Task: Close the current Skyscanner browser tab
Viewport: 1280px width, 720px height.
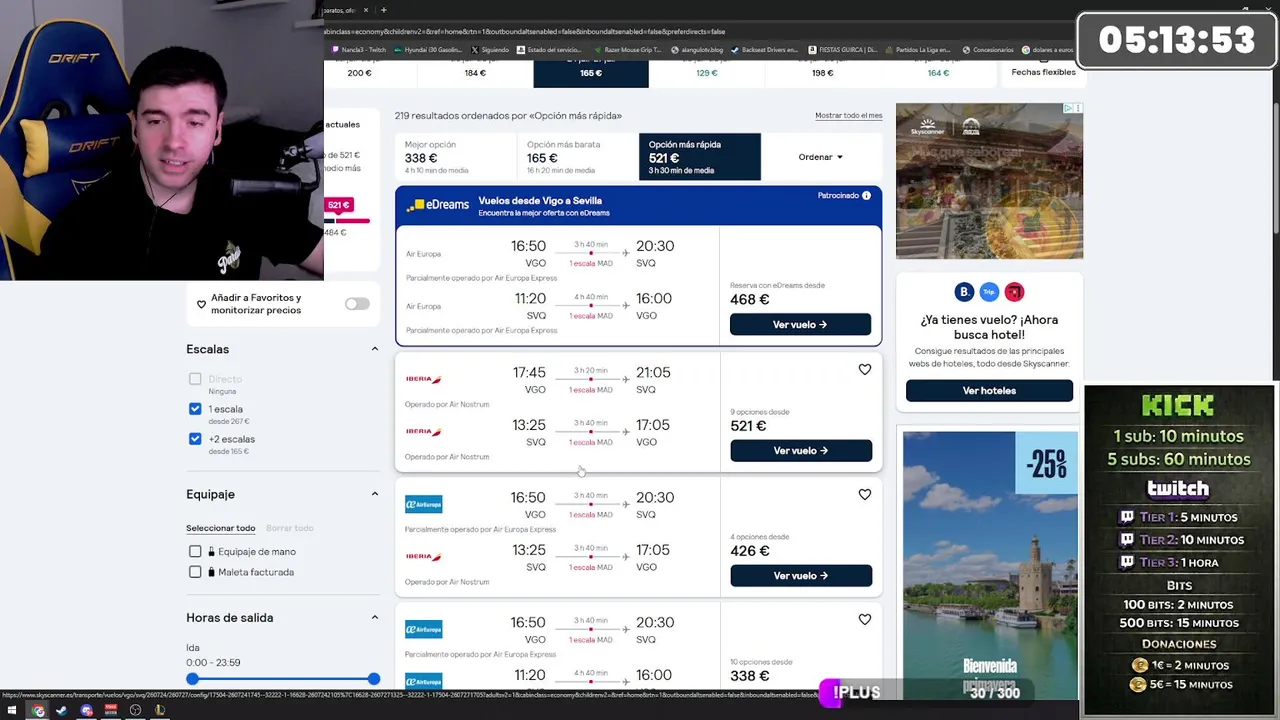Action: click(x=366, y=10)
